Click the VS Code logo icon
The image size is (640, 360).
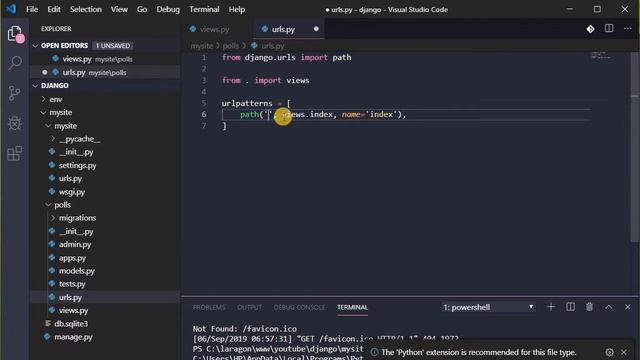(11, 9)
